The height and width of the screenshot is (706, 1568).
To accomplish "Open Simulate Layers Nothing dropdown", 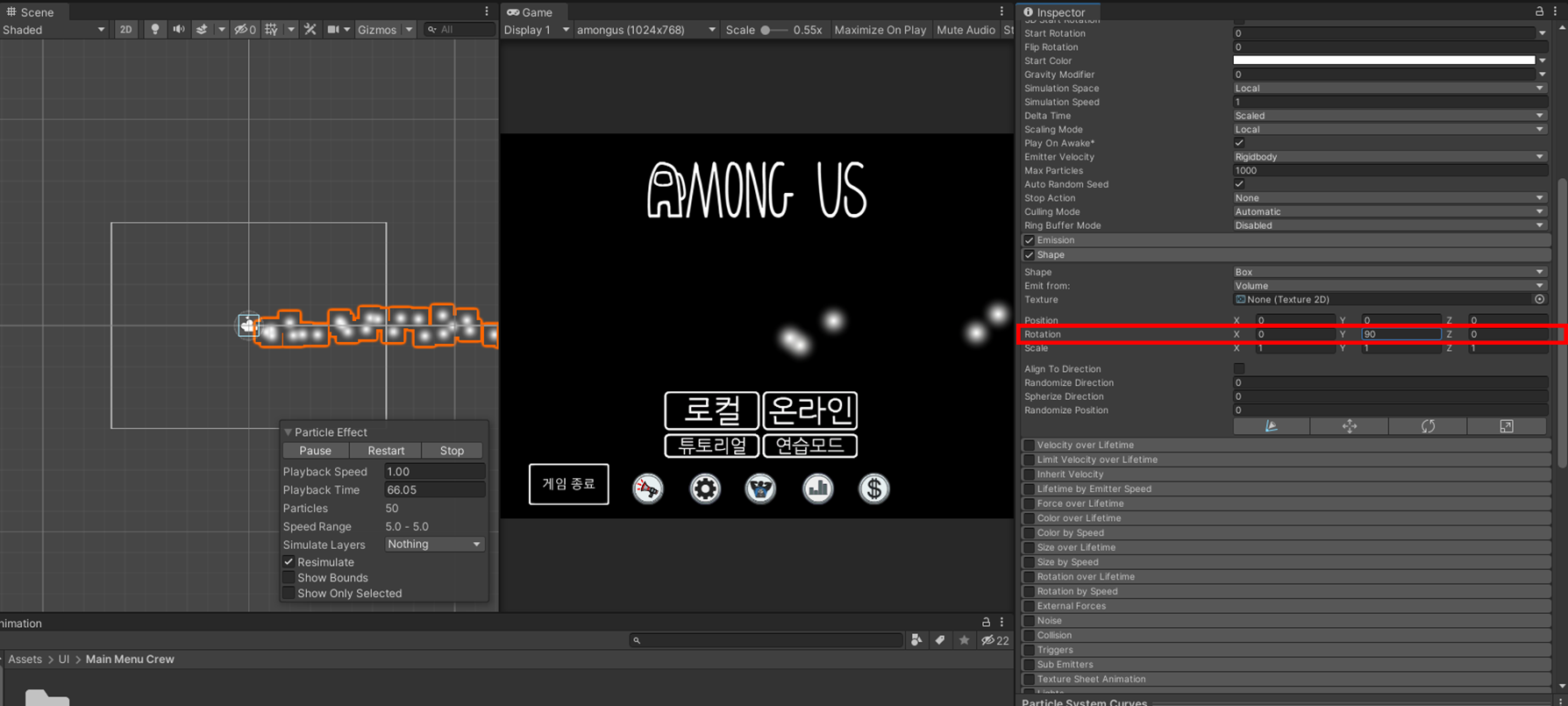I will (435, 545).
